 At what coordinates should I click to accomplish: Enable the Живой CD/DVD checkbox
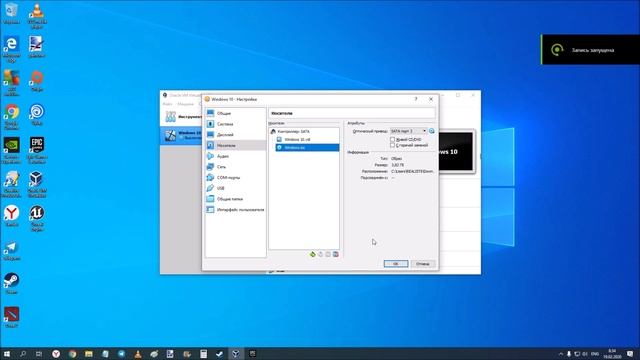coord(392,140)
